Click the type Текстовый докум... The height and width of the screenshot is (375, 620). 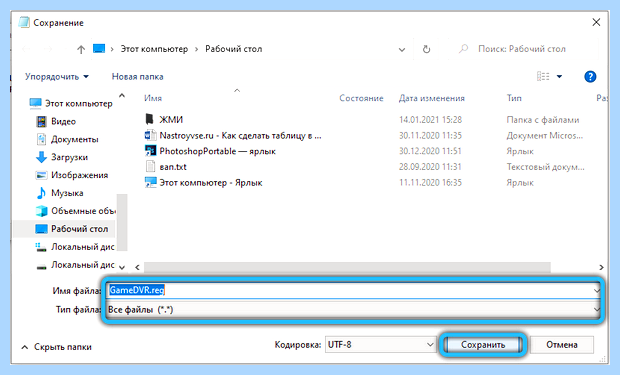(545, 167)
